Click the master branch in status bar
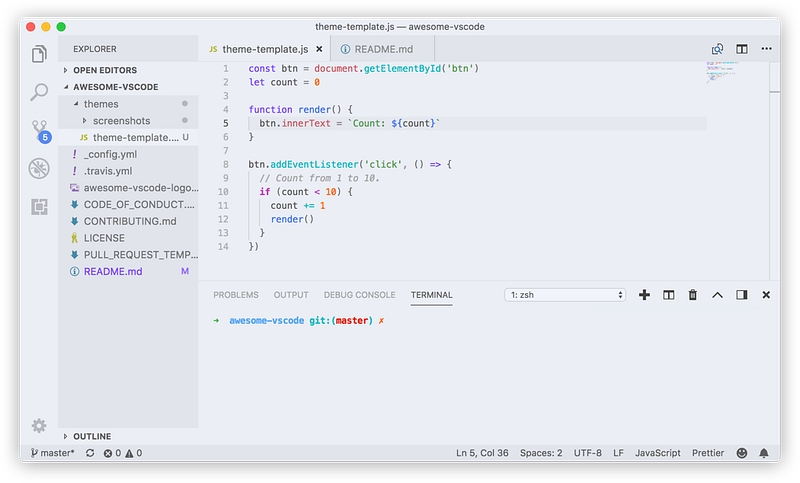 (52, 453)
